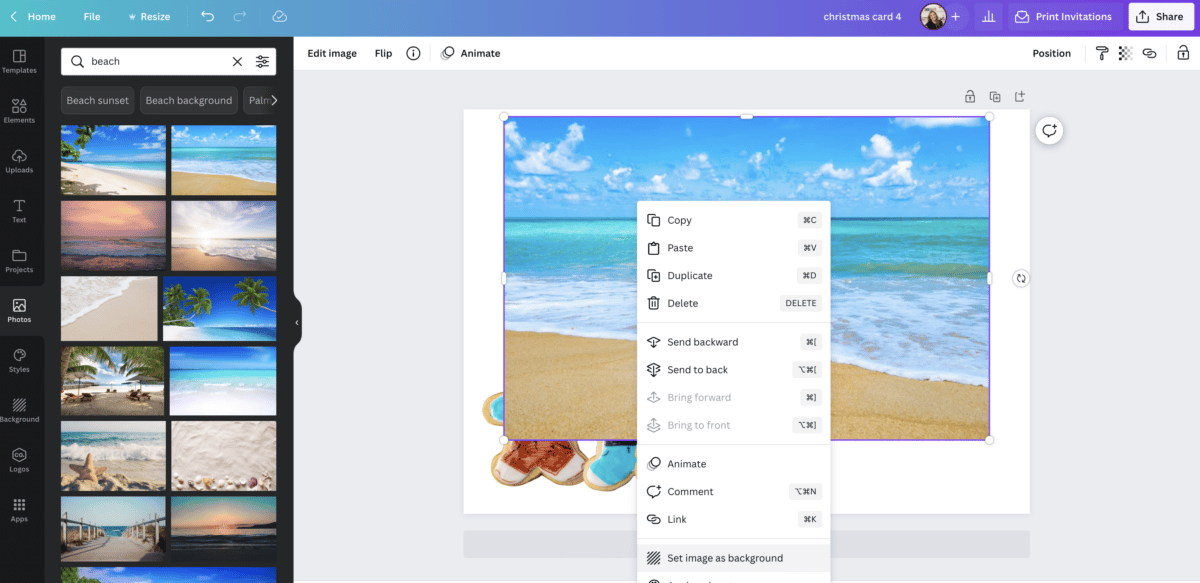Click the add comment bubble icon
Screen dimensions: 1200x583
point(1049,131)
